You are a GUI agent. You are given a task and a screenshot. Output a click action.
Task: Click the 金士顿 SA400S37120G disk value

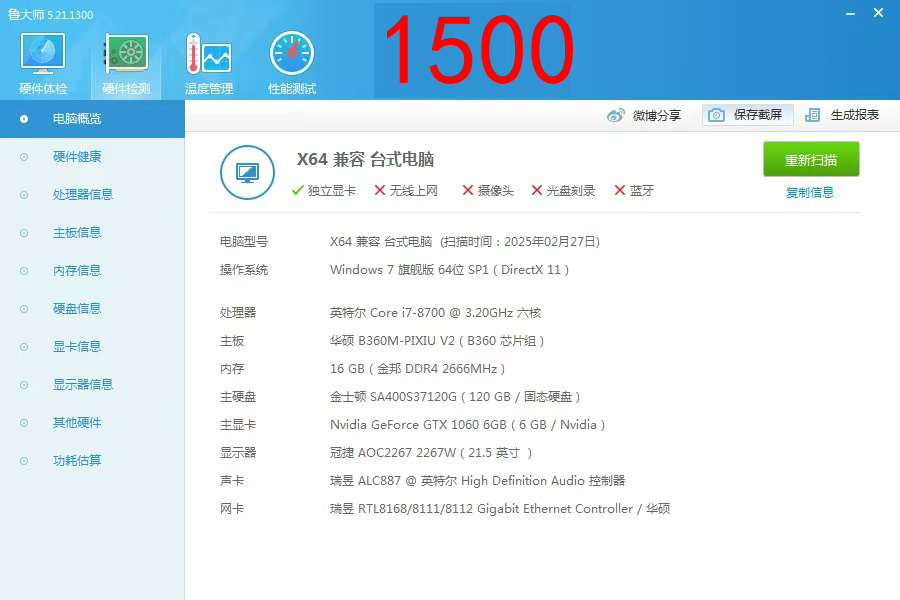(455, 397)
